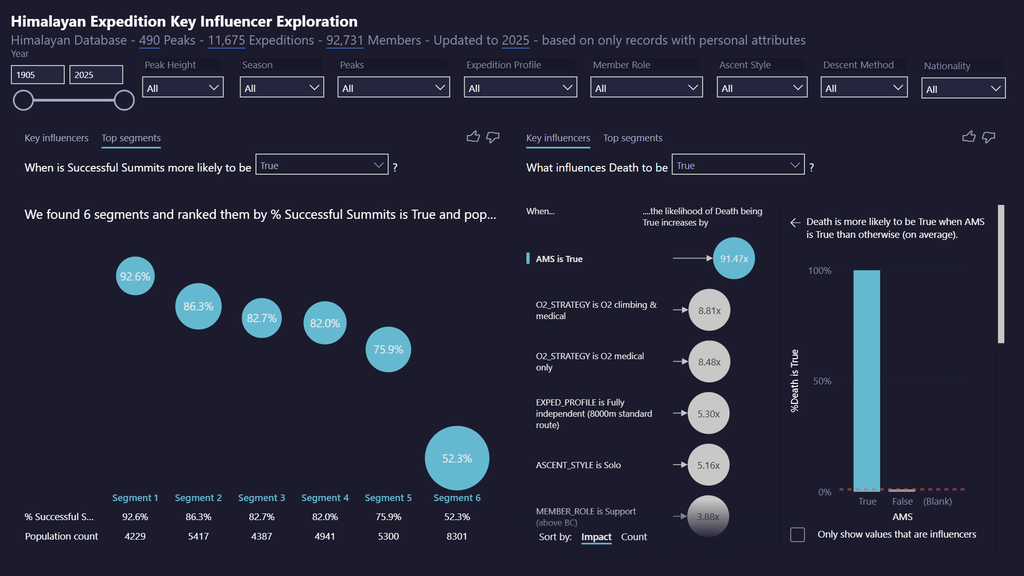1024x576 pixels.
Task: Open the Death True value dropdown
Action: click(x=738, y=165)
